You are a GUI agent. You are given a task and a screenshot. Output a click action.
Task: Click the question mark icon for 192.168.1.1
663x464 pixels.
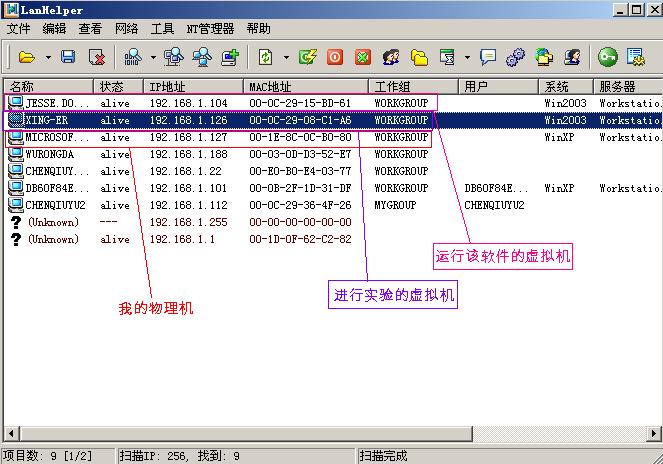click(16, 239)
